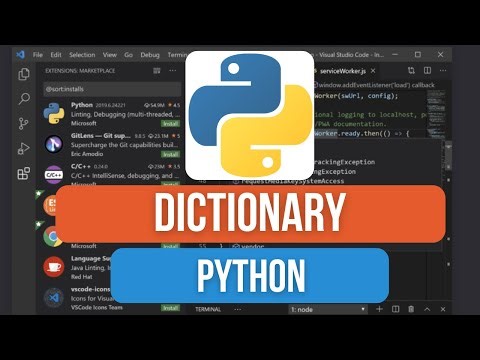Install the Python extension
The width and height of the screenshot is (480, 360).
[x=170, y=124]
